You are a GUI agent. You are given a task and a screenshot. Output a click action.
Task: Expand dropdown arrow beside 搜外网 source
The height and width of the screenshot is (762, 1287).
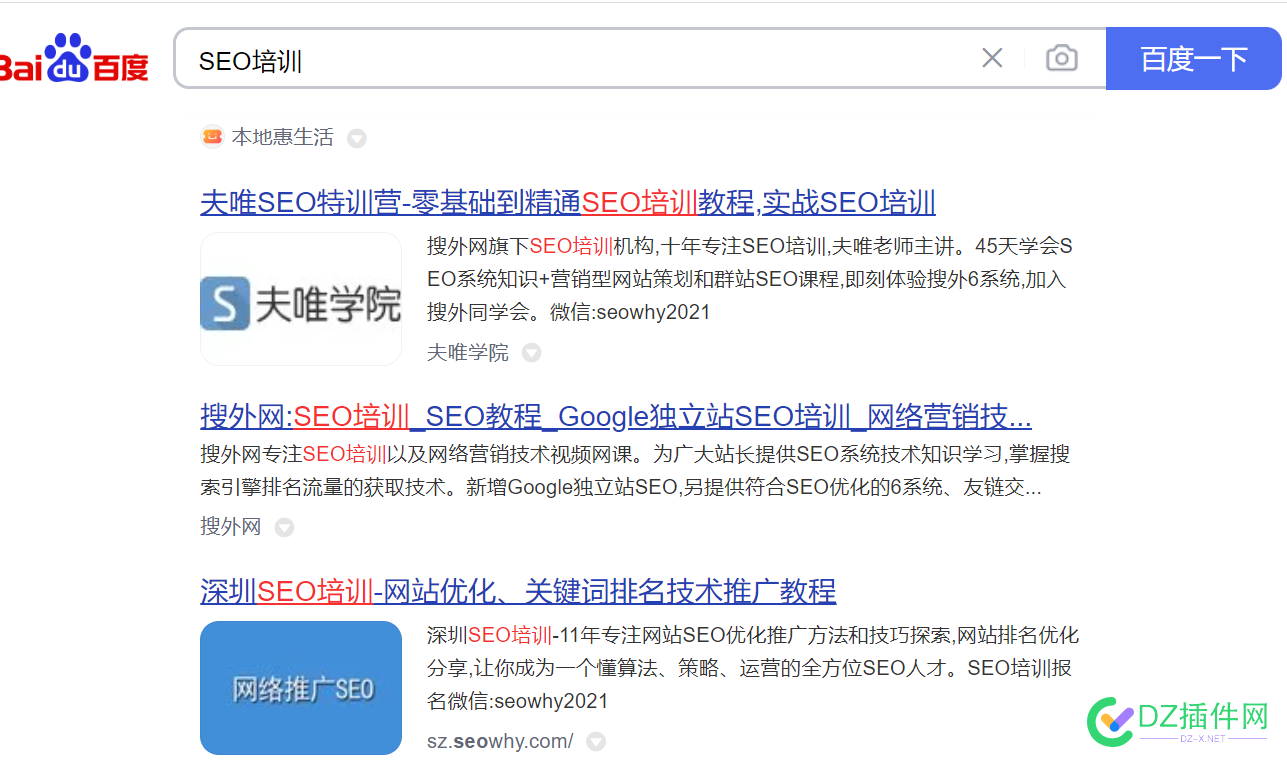coord(285,527)
